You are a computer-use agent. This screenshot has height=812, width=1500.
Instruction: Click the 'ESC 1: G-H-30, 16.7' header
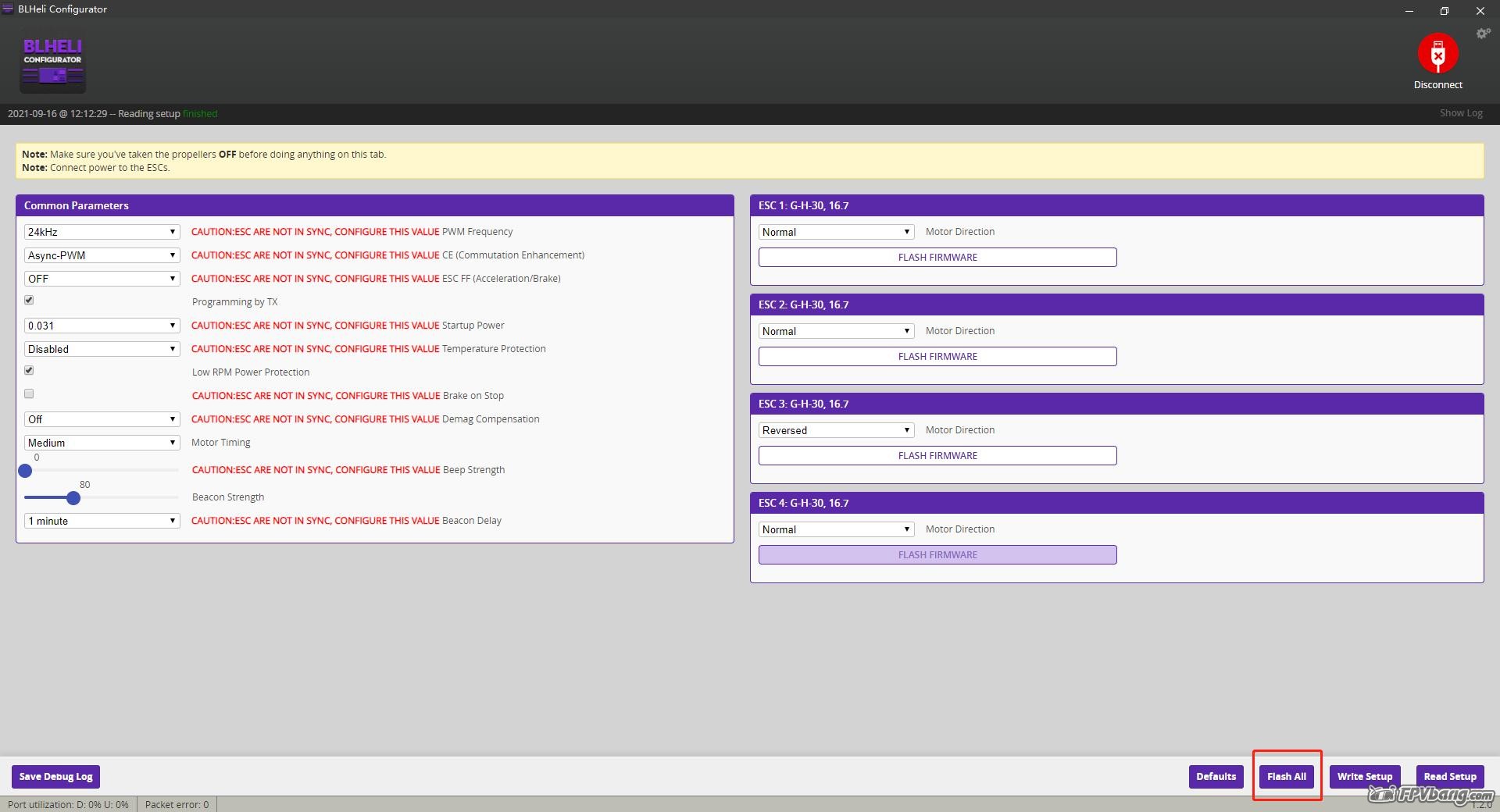tap(1116, 205)
